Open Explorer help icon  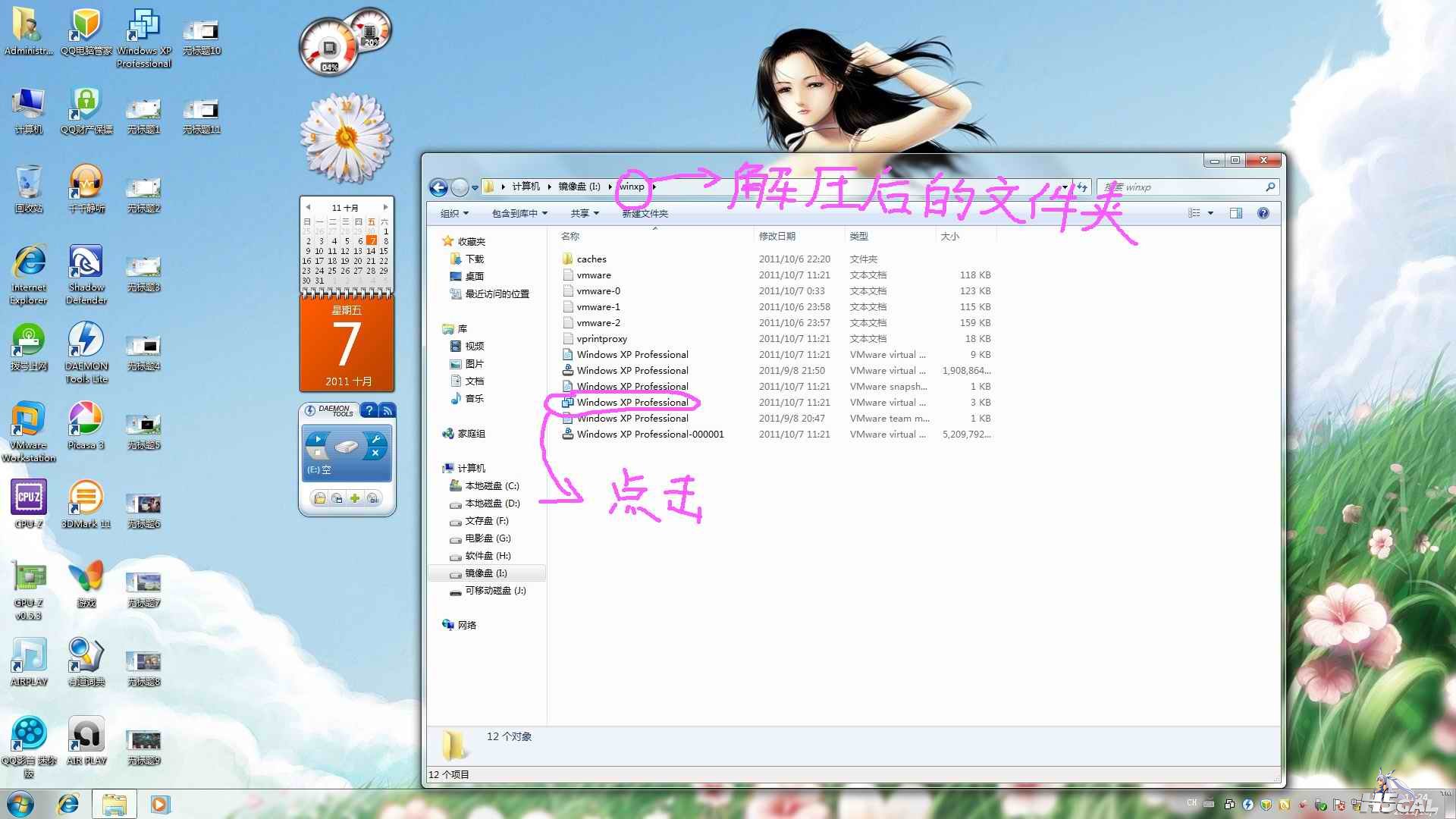(x=1263, y=213)
